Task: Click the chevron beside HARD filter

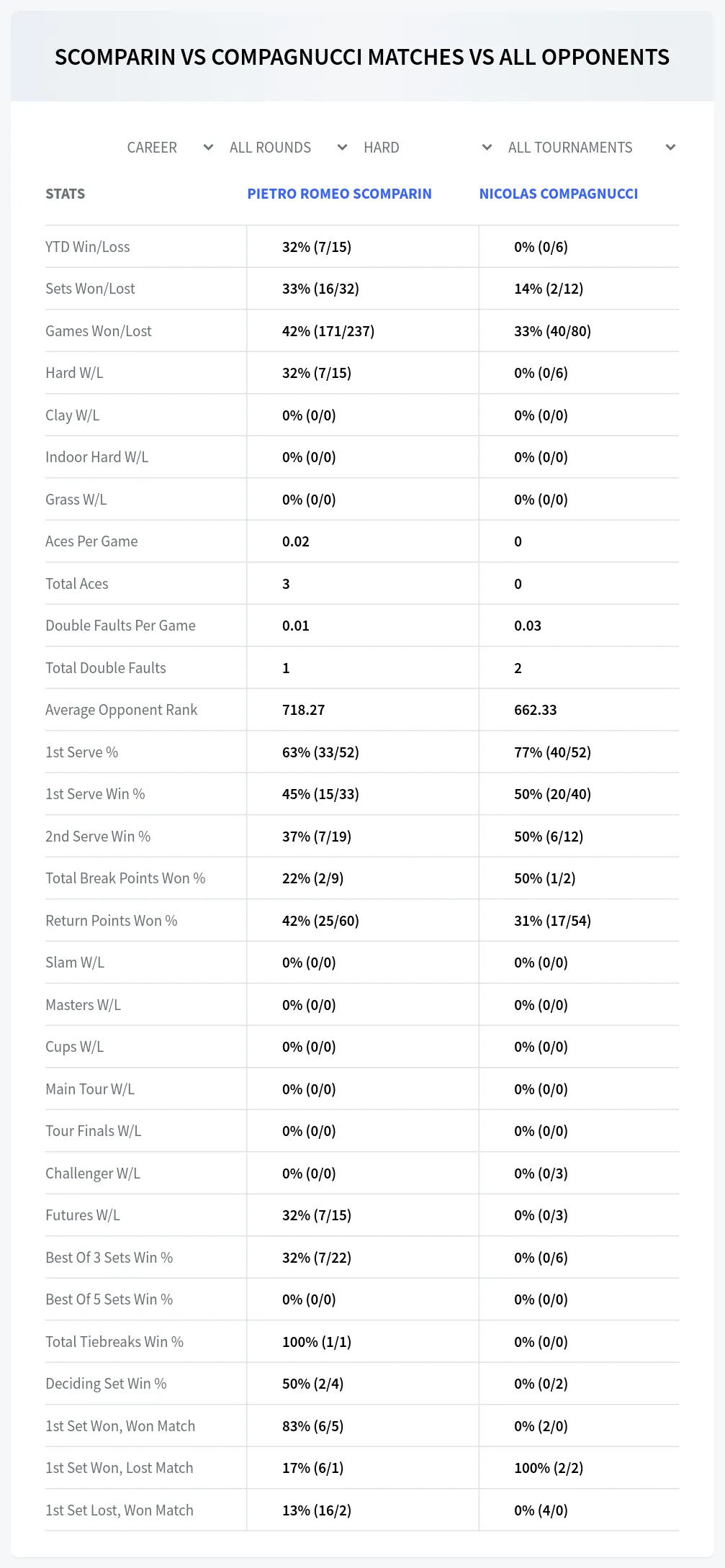Action: pos(487,148)
